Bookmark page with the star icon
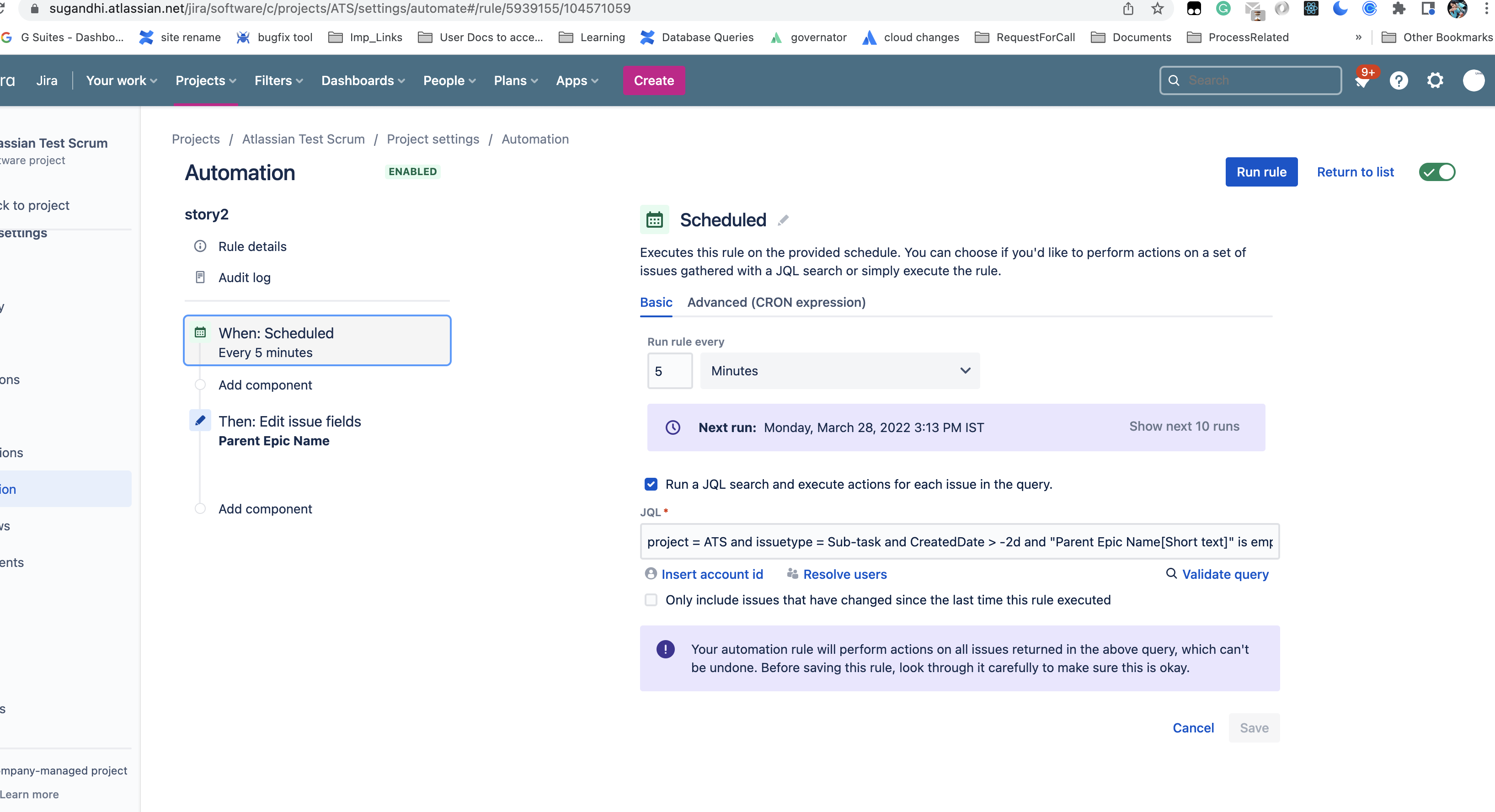Viewport: 1495px width, 812px height. click(1157, 9)
